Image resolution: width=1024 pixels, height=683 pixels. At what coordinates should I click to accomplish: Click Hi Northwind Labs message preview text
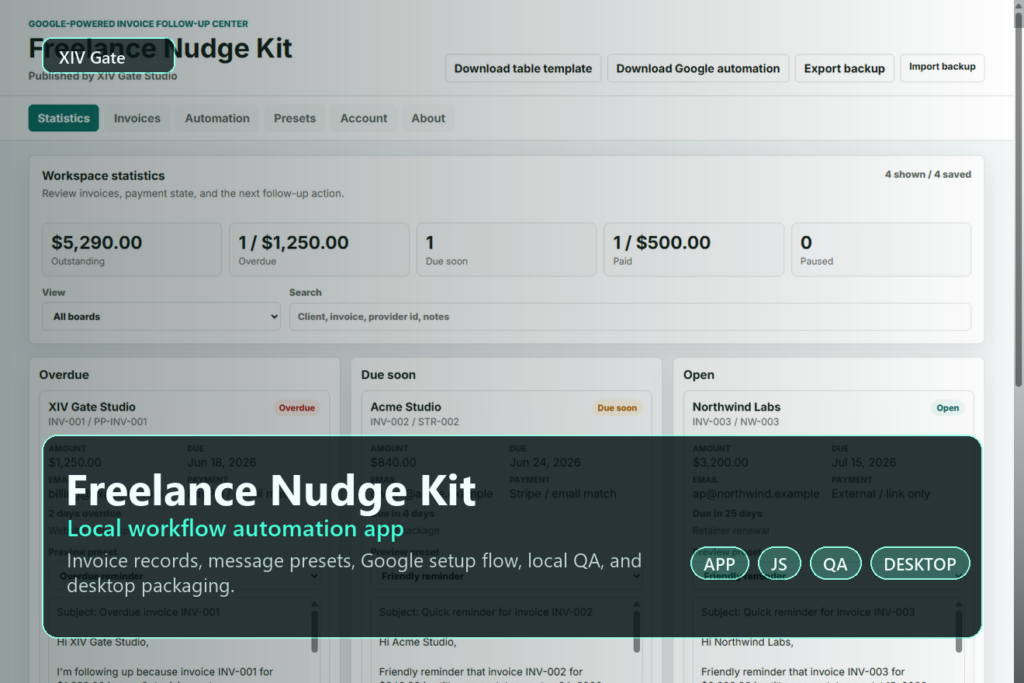[x=747, y=642]
